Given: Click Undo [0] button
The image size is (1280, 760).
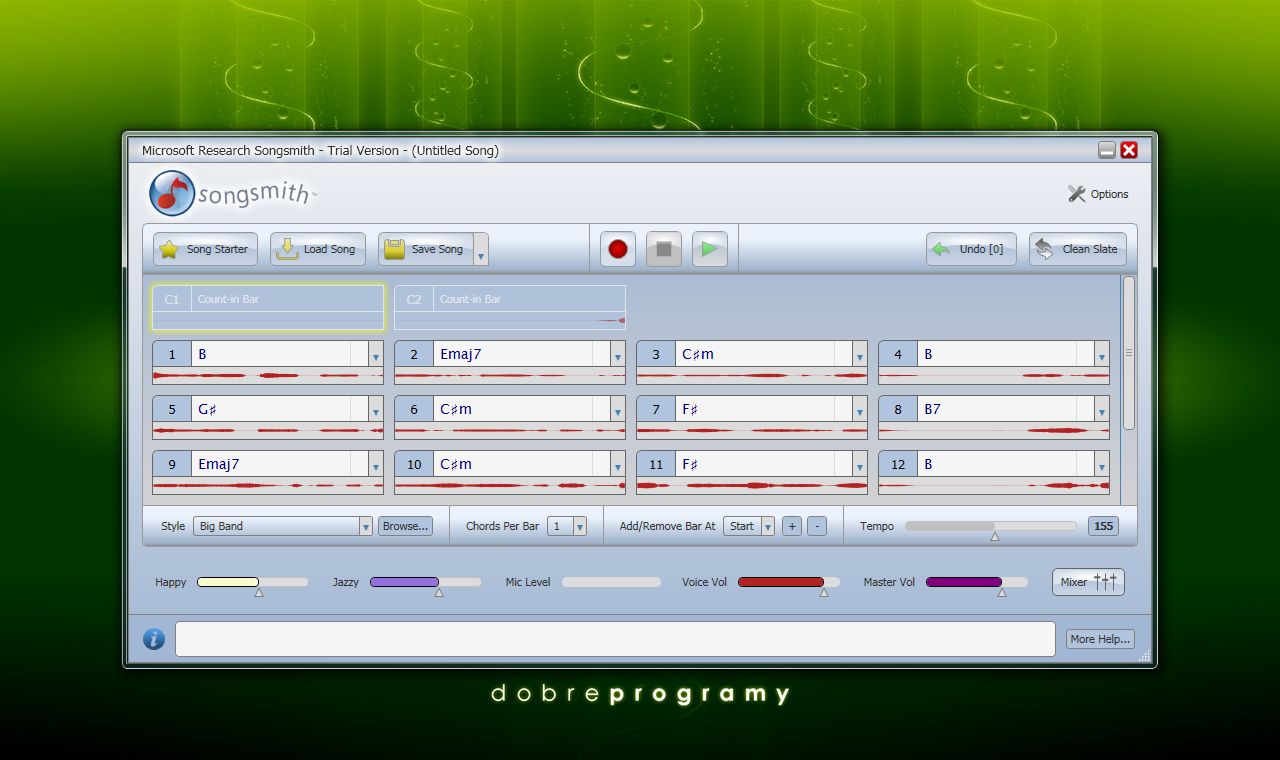Looking at the screenshot, I should point(971,249).
